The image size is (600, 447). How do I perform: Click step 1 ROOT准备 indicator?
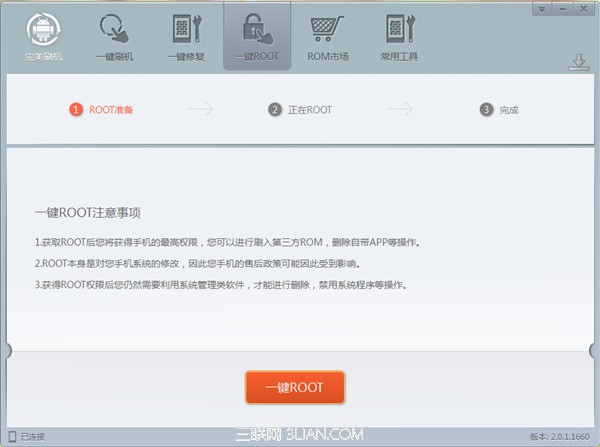[101, 110]
